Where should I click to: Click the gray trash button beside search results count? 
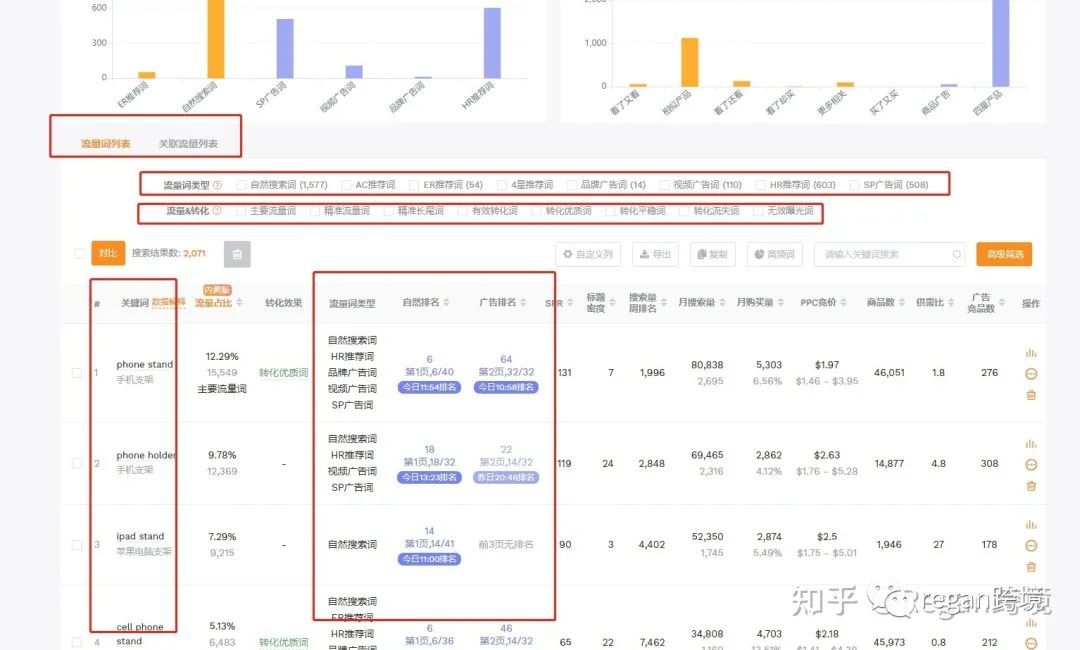237,254
